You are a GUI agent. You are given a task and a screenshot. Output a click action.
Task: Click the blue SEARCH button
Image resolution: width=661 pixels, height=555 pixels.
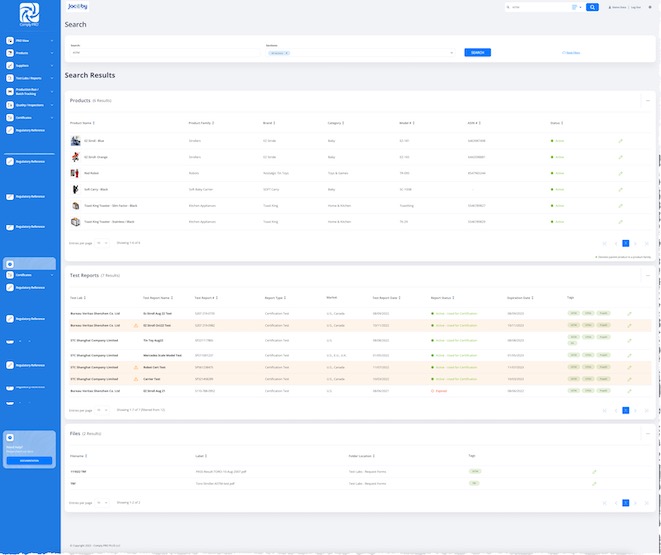(478, 52)
